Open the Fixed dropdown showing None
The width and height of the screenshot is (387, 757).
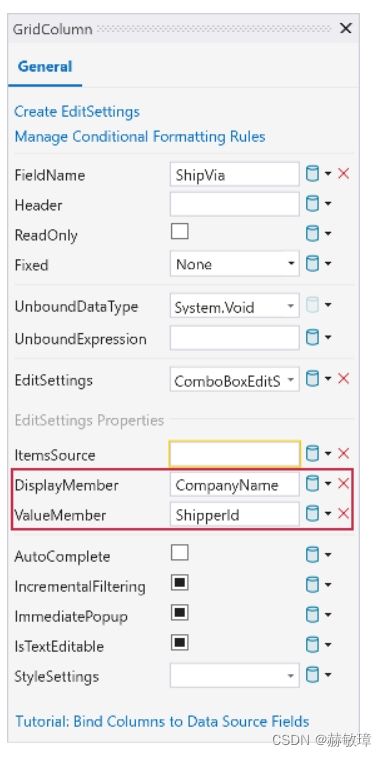(x=235, y=264)
